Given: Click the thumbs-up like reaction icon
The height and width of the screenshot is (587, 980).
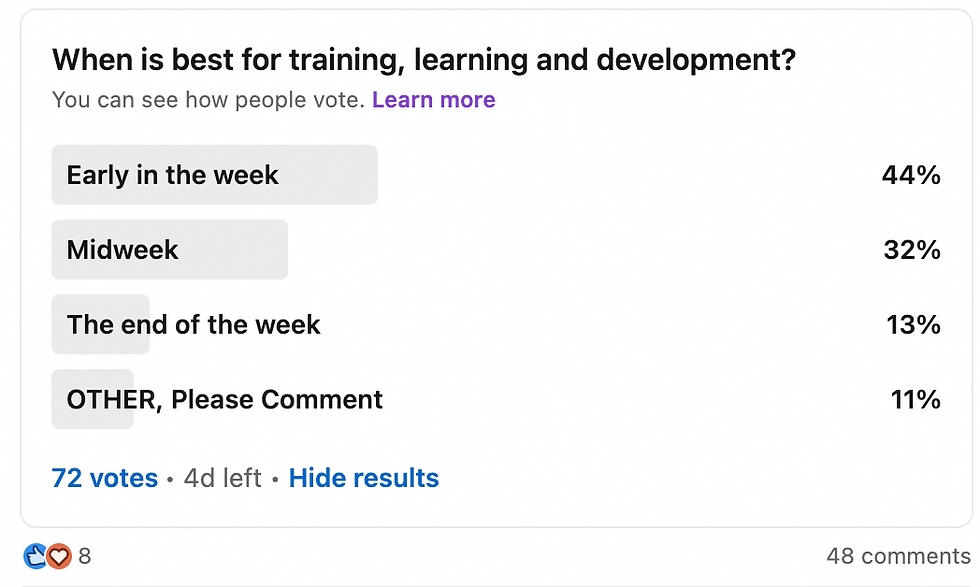Looking at the screenshot, I should coord(36,556).
